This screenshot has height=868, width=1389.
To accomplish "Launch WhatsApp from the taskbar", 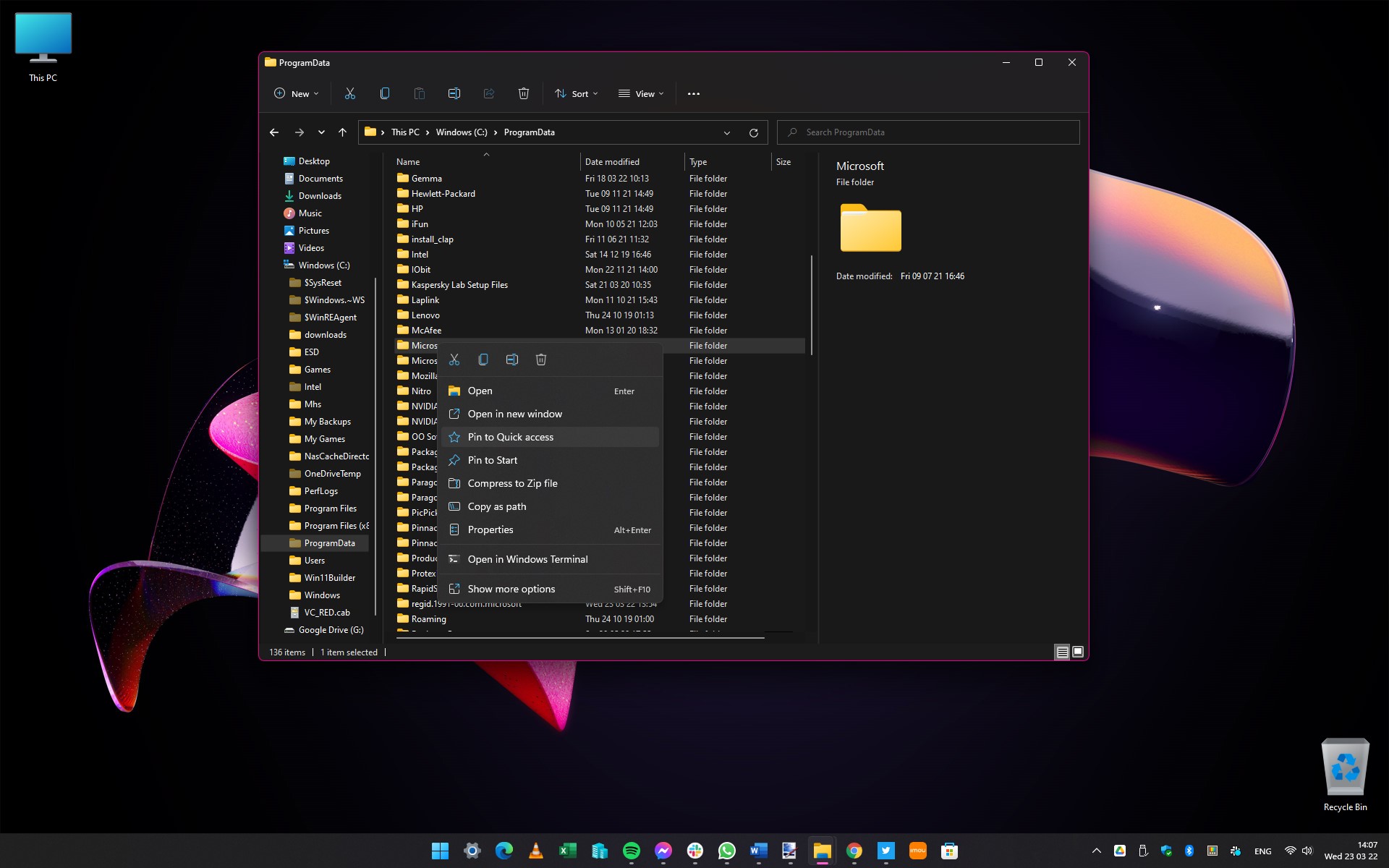I will (726, 851).
